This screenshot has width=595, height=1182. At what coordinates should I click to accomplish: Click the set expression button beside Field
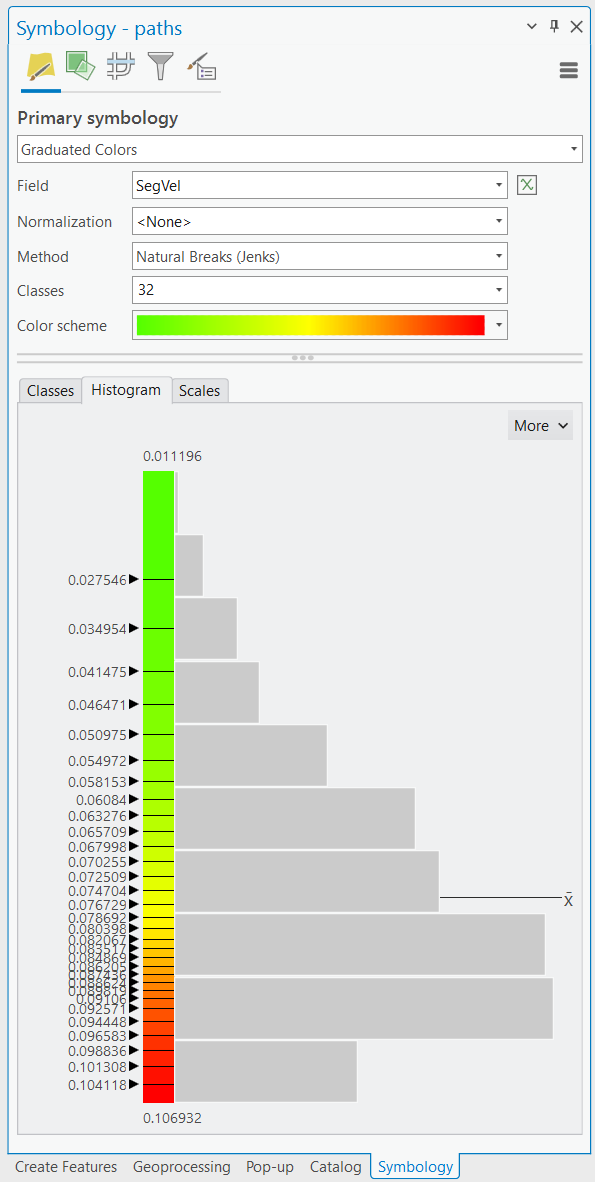(526, 185)
